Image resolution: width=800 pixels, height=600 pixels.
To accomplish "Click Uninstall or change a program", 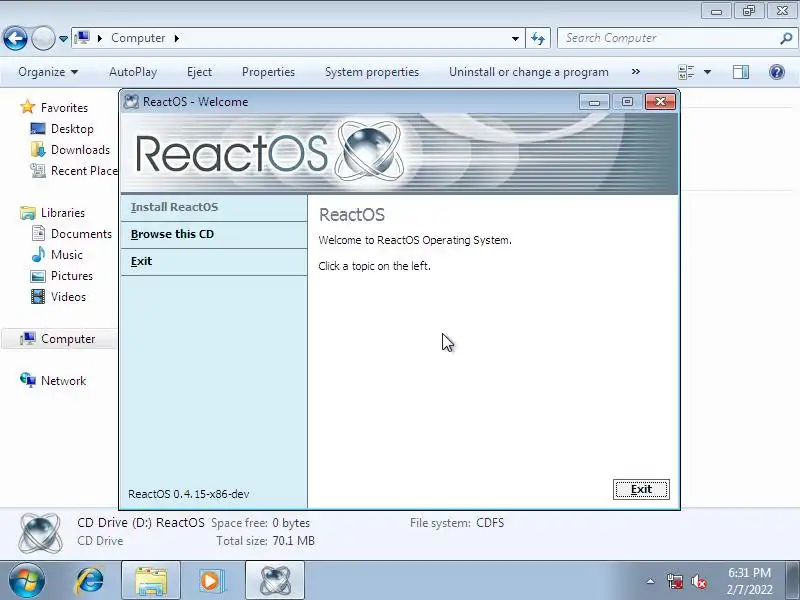I will (529, 72).
